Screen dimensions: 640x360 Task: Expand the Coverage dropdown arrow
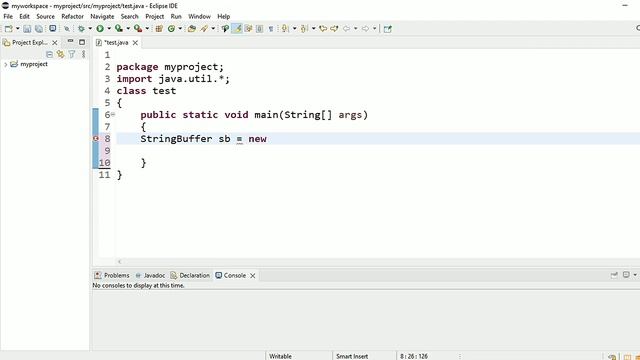click(128, 29)
